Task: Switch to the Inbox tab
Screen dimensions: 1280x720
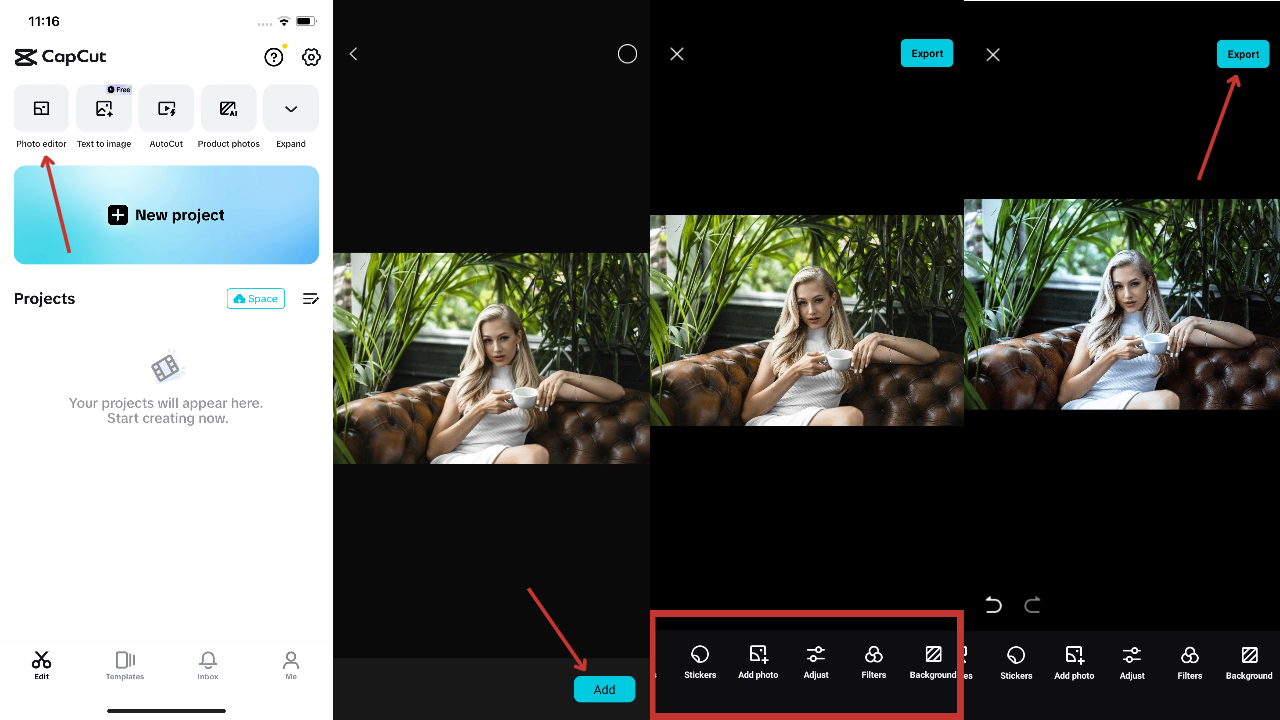Action: click(207, 663)
